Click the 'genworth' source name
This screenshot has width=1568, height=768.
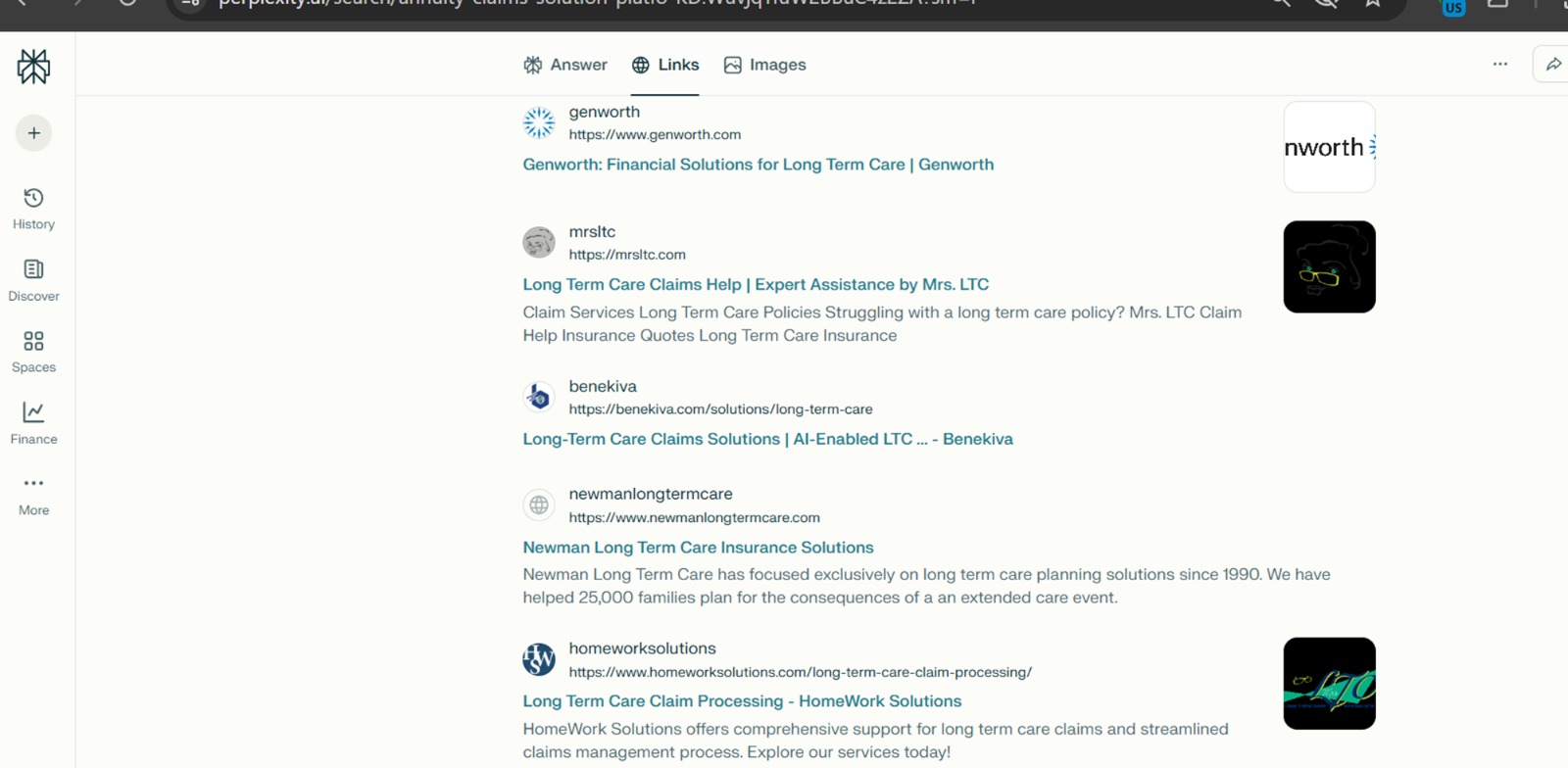(604, 113)
